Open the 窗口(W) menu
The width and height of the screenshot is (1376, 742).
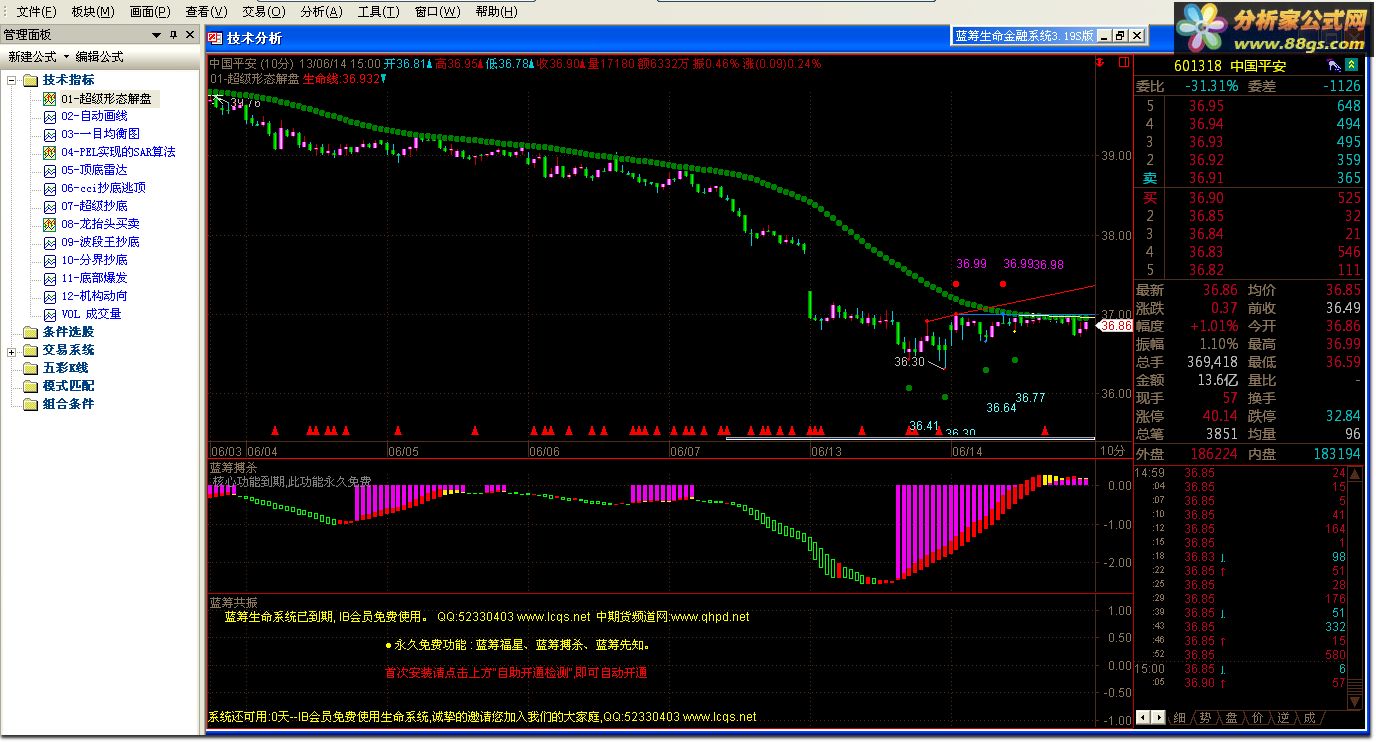tap(437, 12)
